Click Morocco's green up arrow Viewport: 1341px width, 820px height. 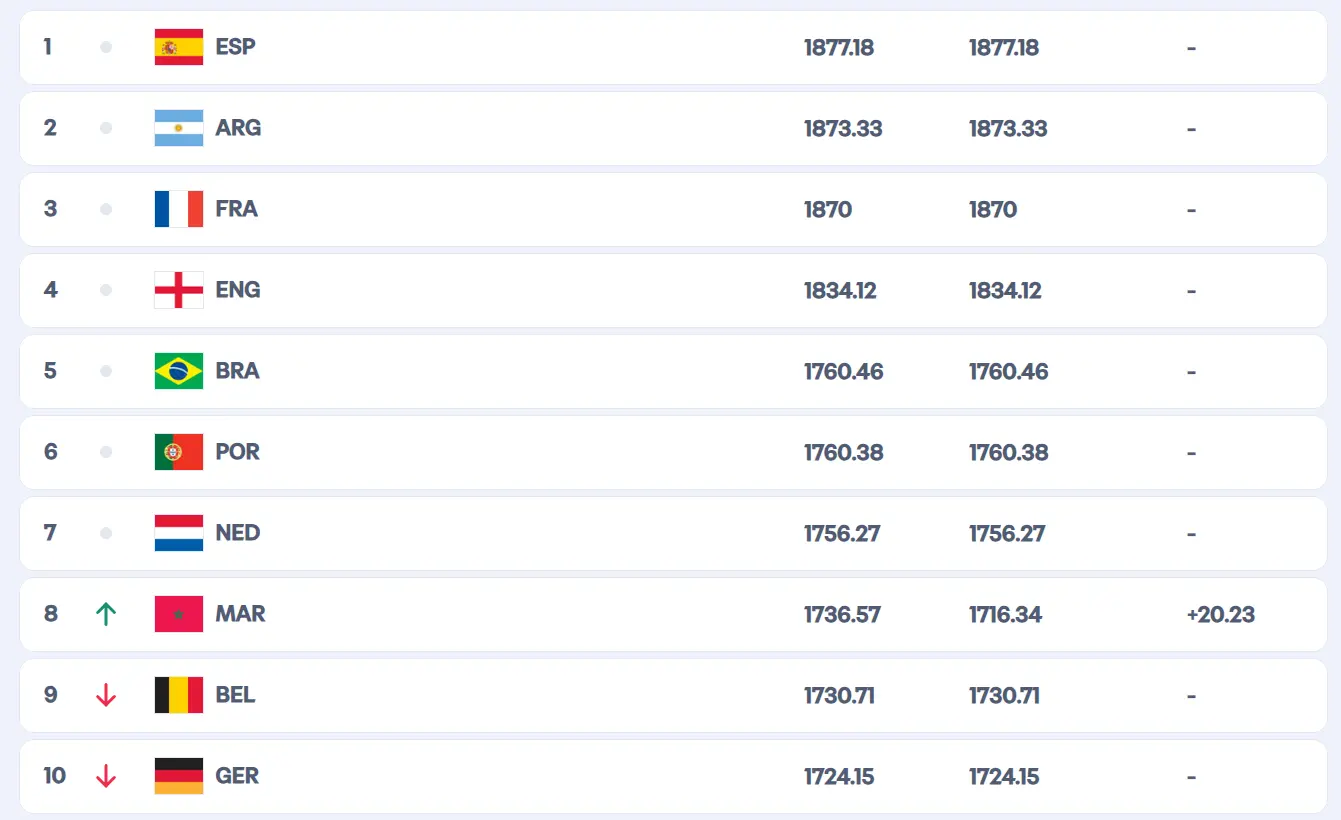coord(106,614)
